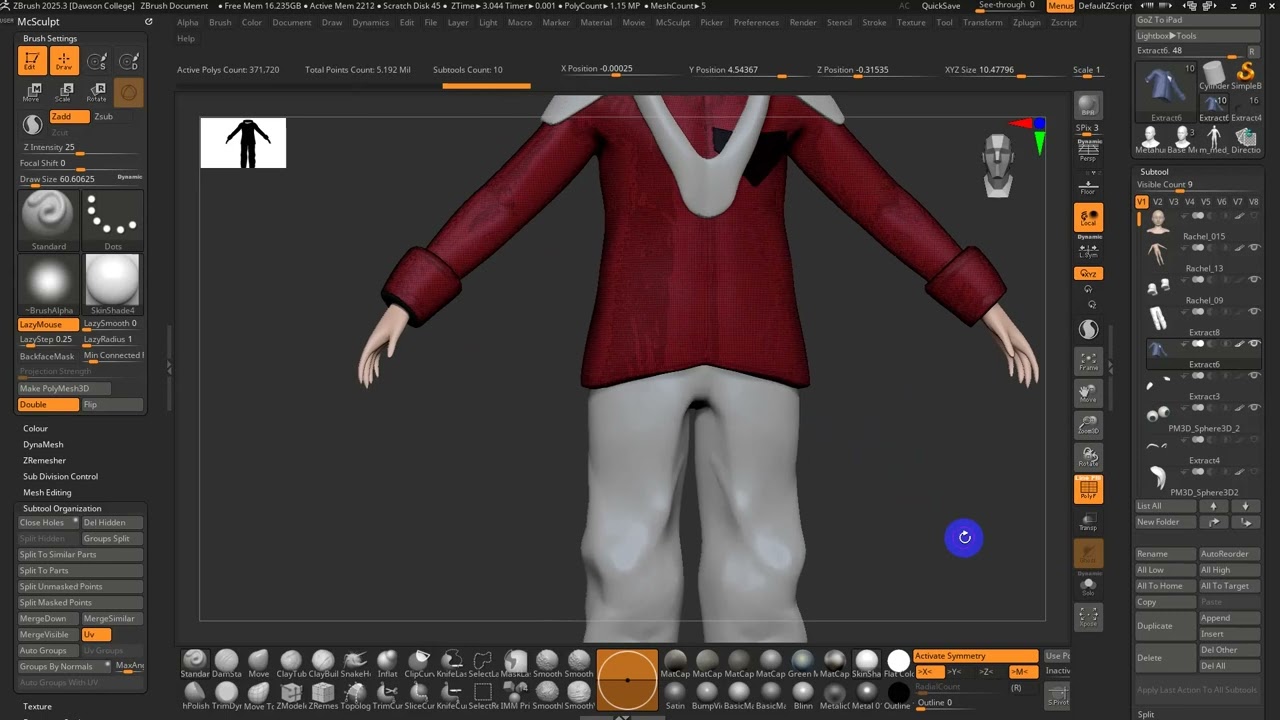Expand the DynaMesh subpalette
The width and height of the screenshot is (1280, 720).
(x=43, y=444)
